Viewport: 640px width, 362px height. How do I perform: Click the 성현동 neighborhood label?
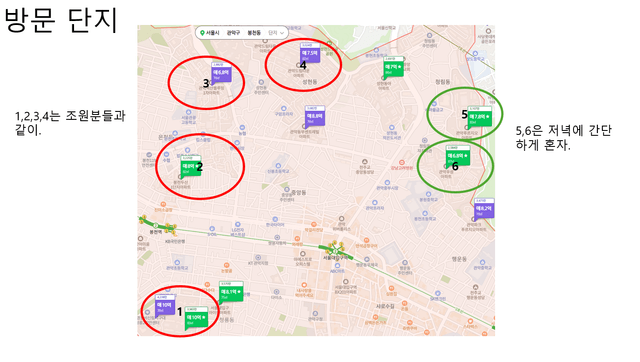click(309, 82)
